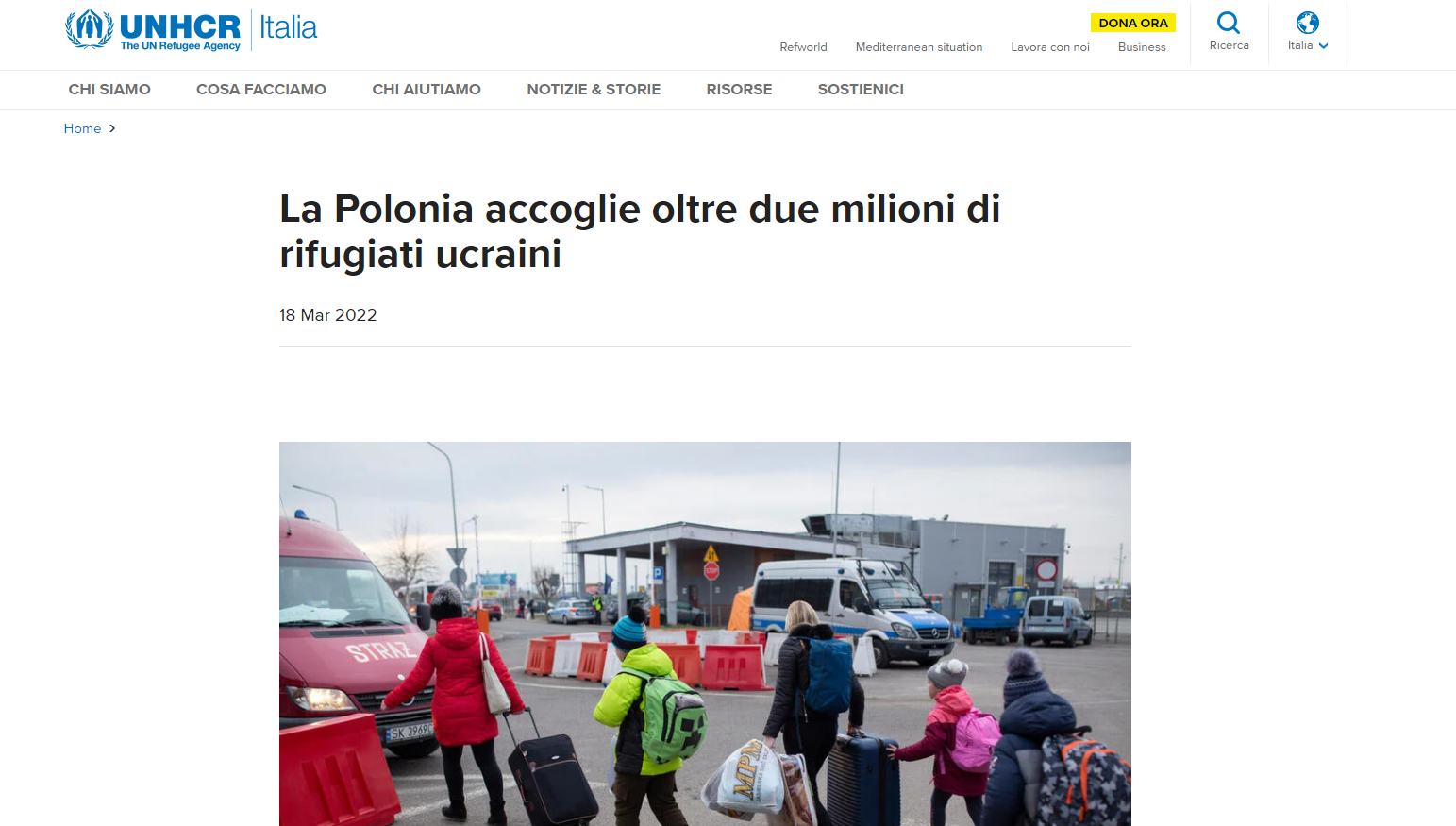Open the Refworld link

click(803, 47)
